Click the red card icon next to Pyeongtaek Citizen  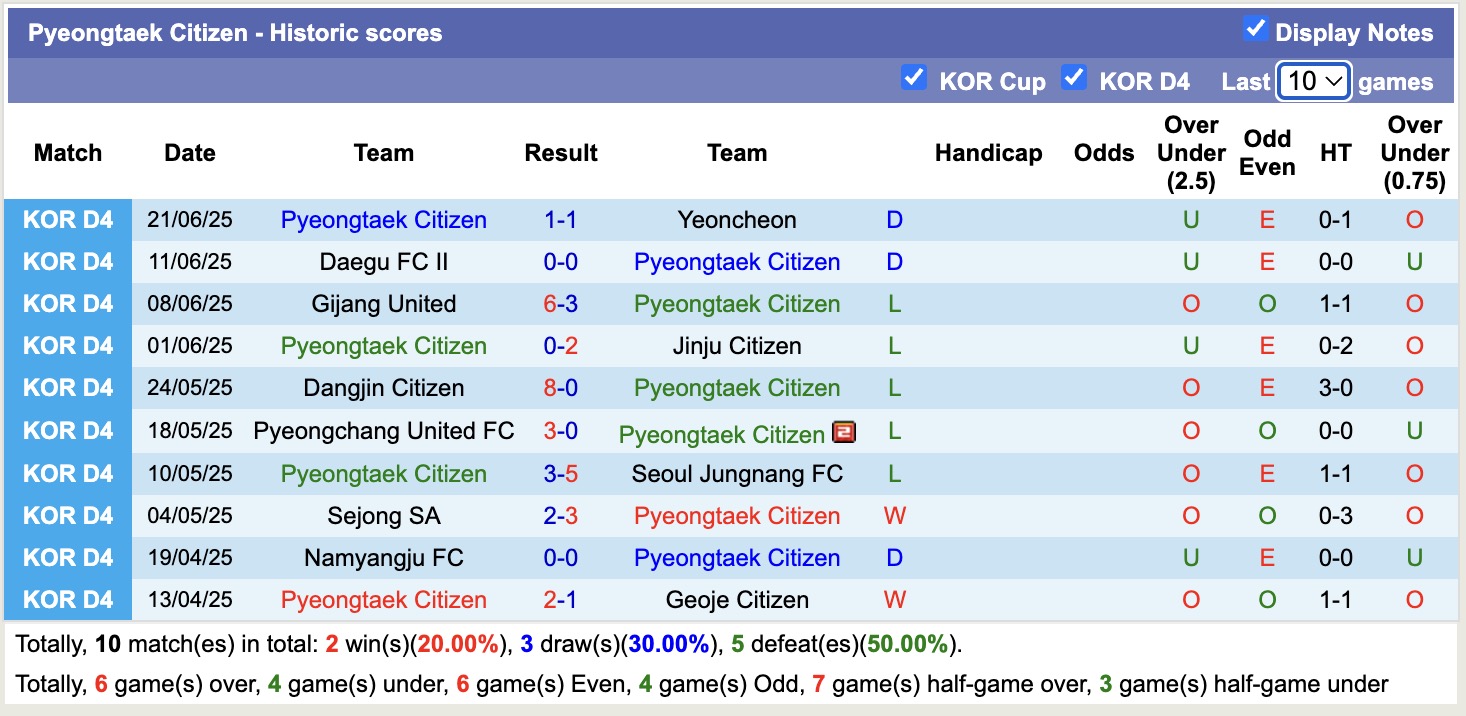point(844,433)
